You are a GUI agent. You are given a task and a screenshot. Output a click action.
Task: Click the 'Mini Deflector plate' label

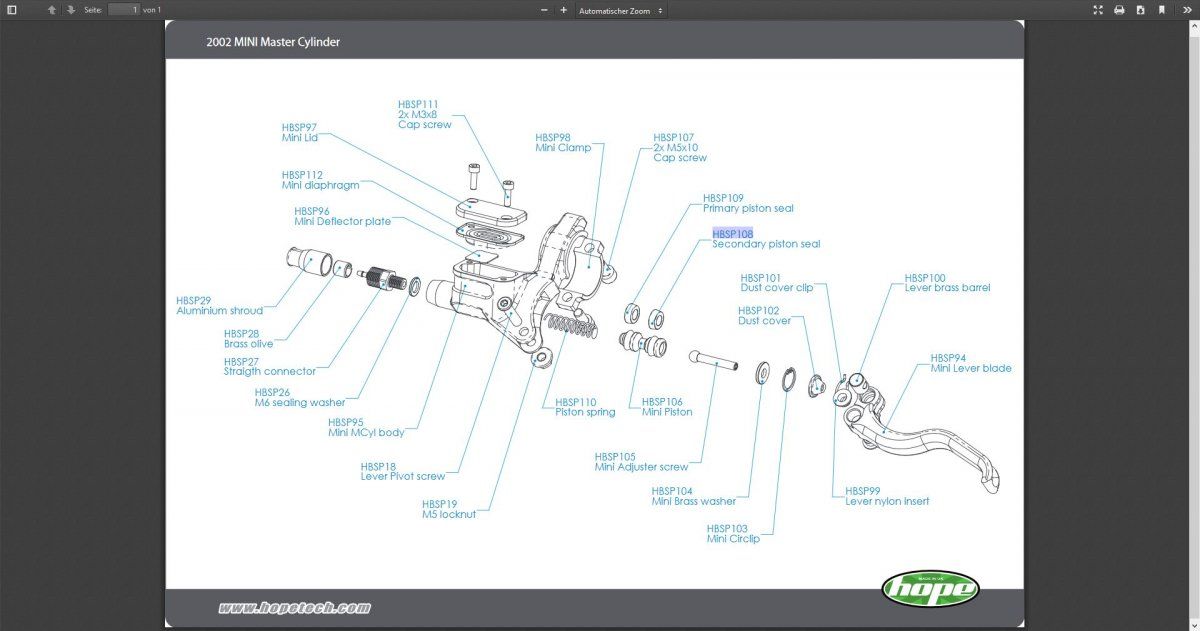pos(343,222)
